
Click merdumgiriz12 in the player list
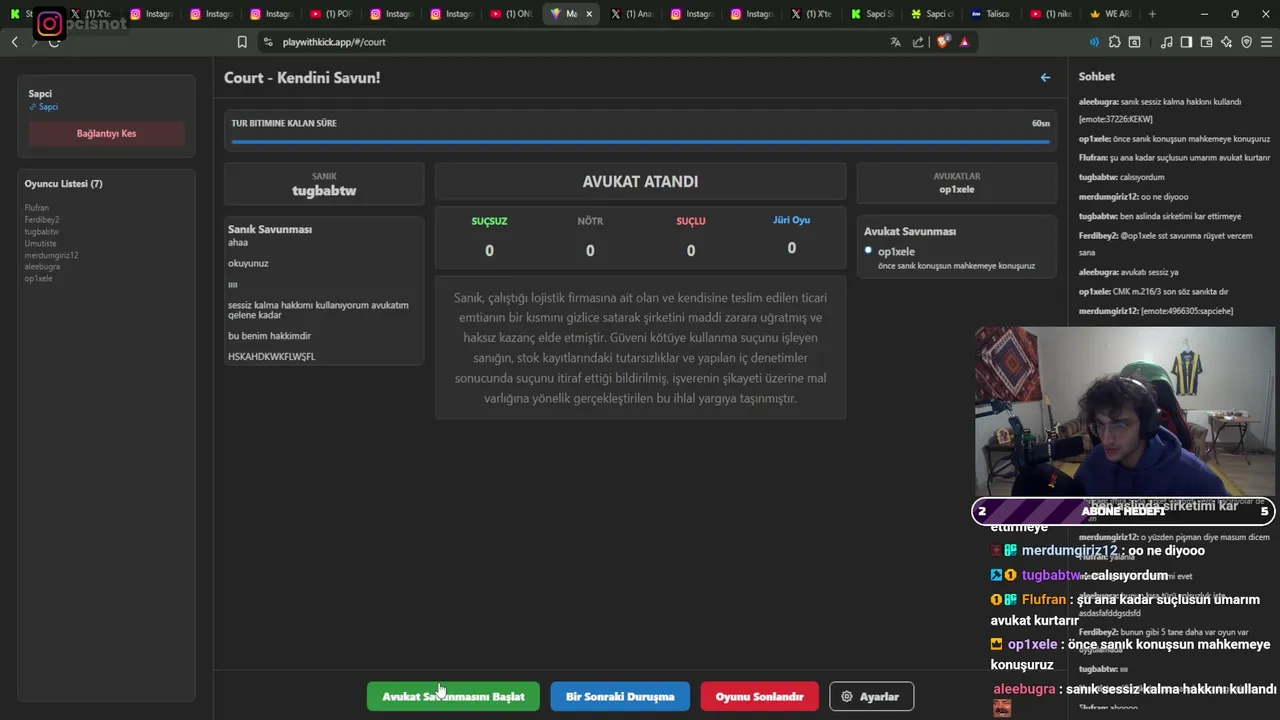coord(51,255)
